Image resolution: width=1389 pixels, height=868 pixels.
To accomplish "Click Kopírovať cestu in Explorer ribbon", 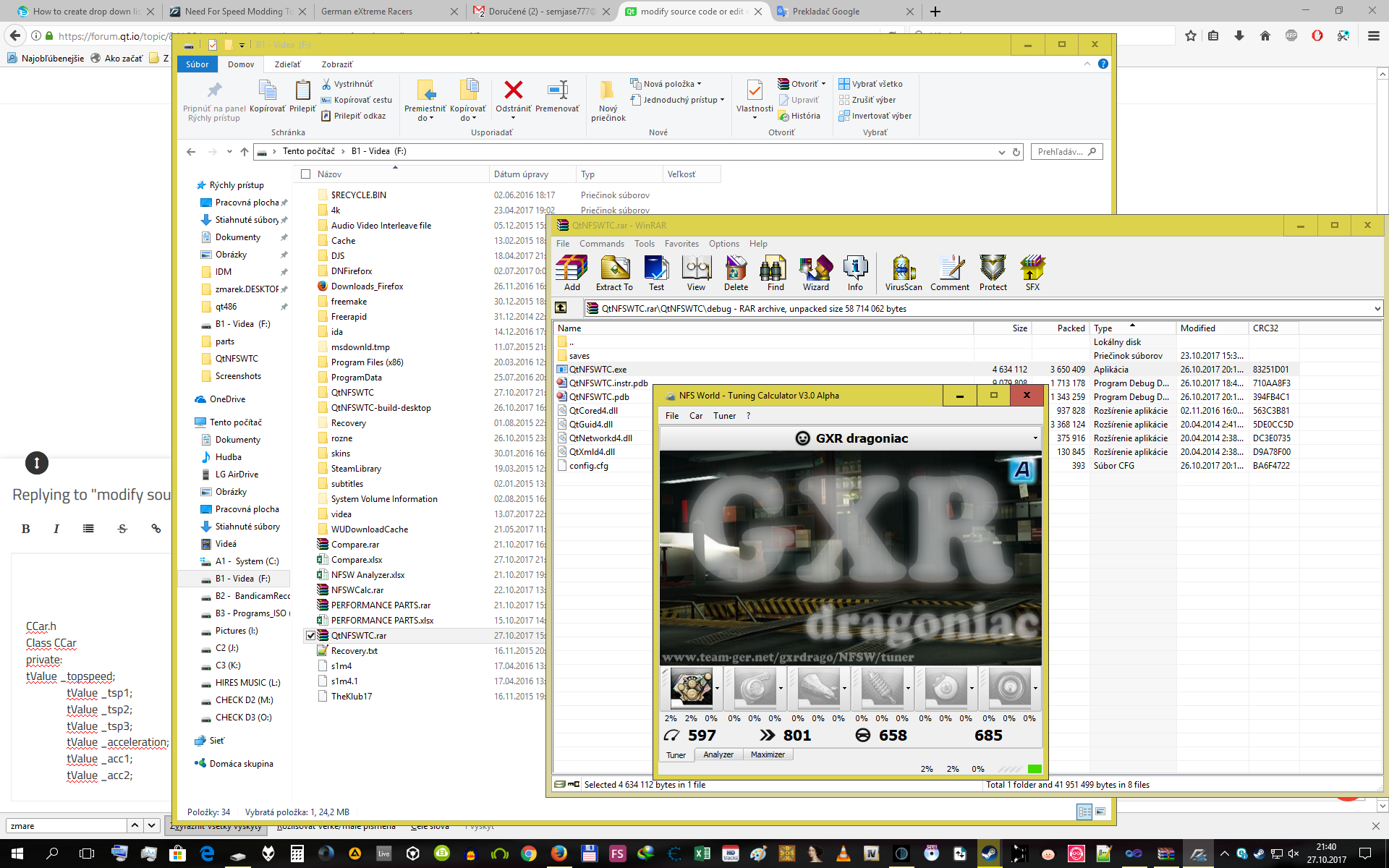I will [x=357, y=100].
